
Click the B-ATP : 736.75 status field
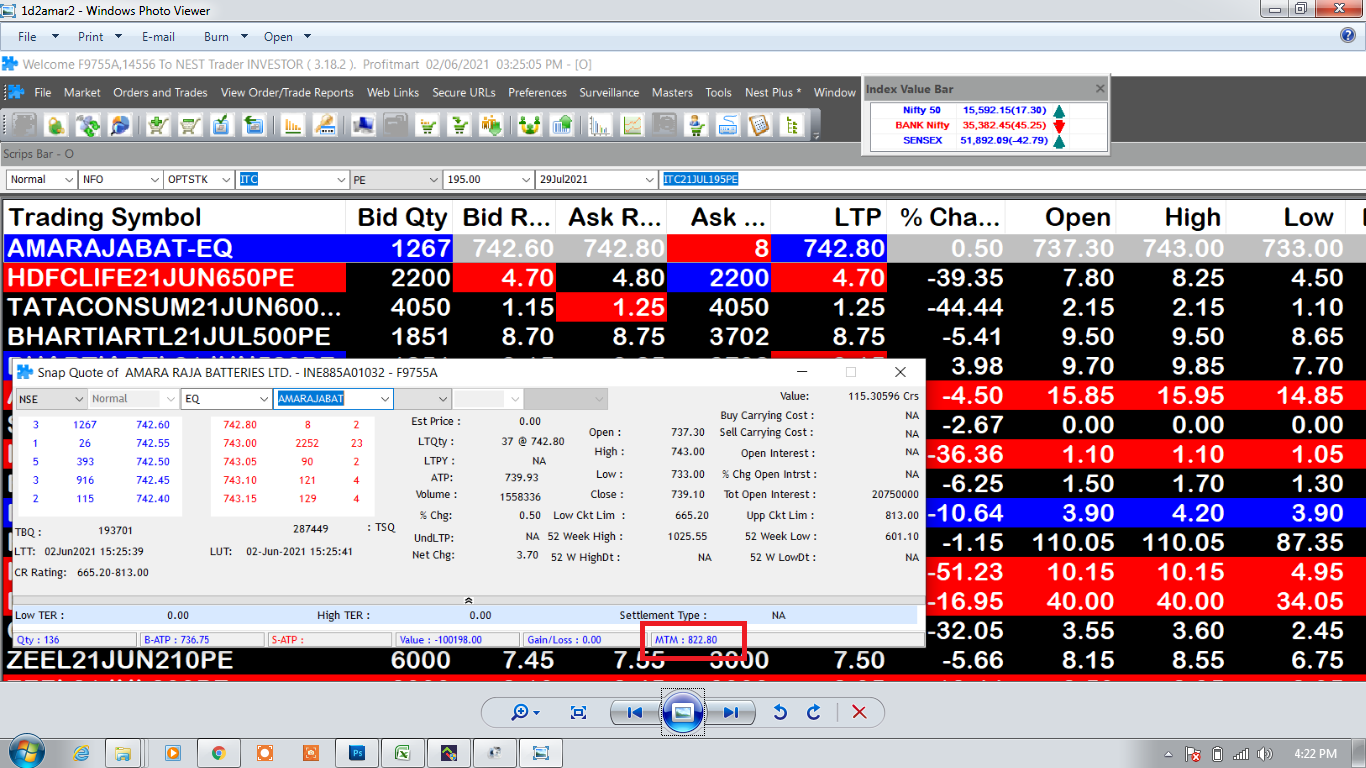pyautogui.click(x=201, y=639)
